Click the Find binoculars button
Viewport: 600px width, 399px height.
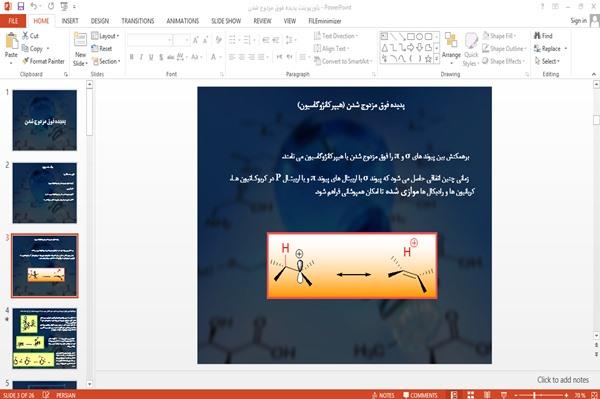[x=544, y=36]
